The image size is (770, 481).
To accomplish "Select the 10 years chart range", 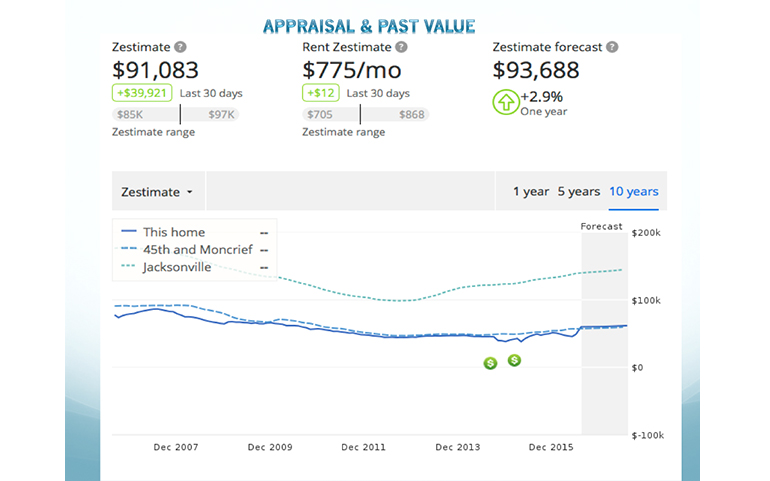I will (x=633, y=192).
